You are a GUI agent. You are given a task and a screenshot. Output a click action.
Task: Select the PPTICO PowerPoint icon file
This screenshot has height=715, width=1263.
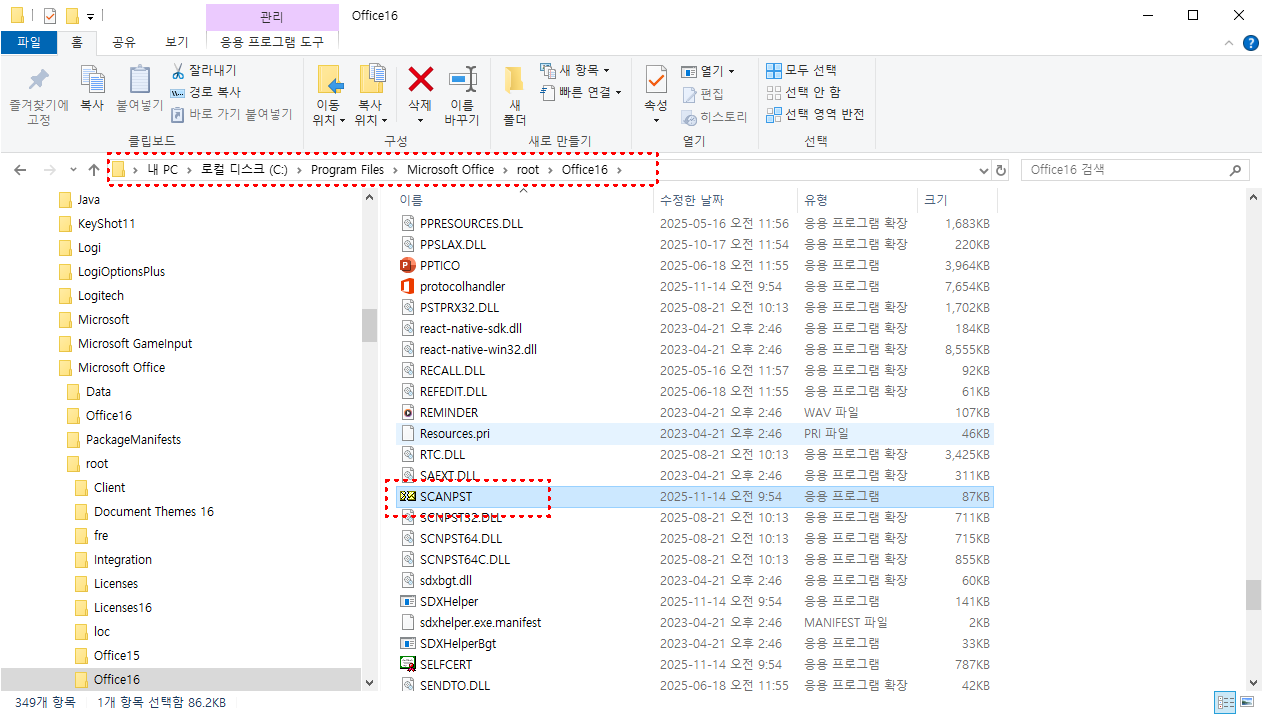coord(440,265)
